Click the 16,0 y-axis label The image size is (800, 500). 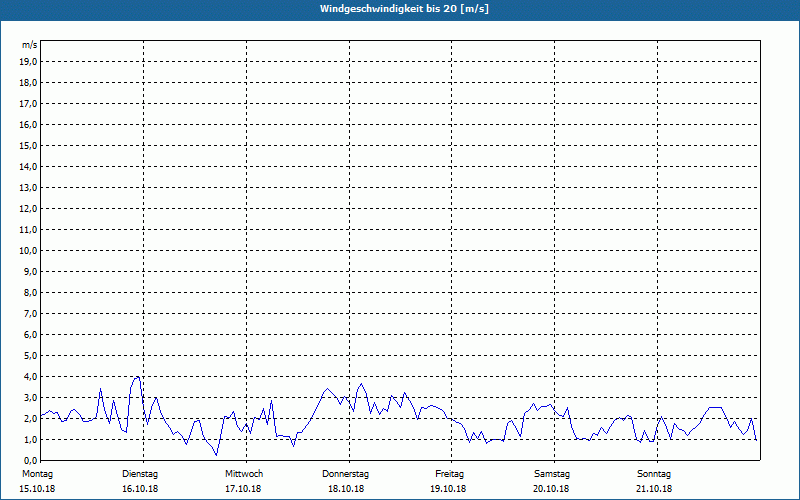tap(28, 124)
